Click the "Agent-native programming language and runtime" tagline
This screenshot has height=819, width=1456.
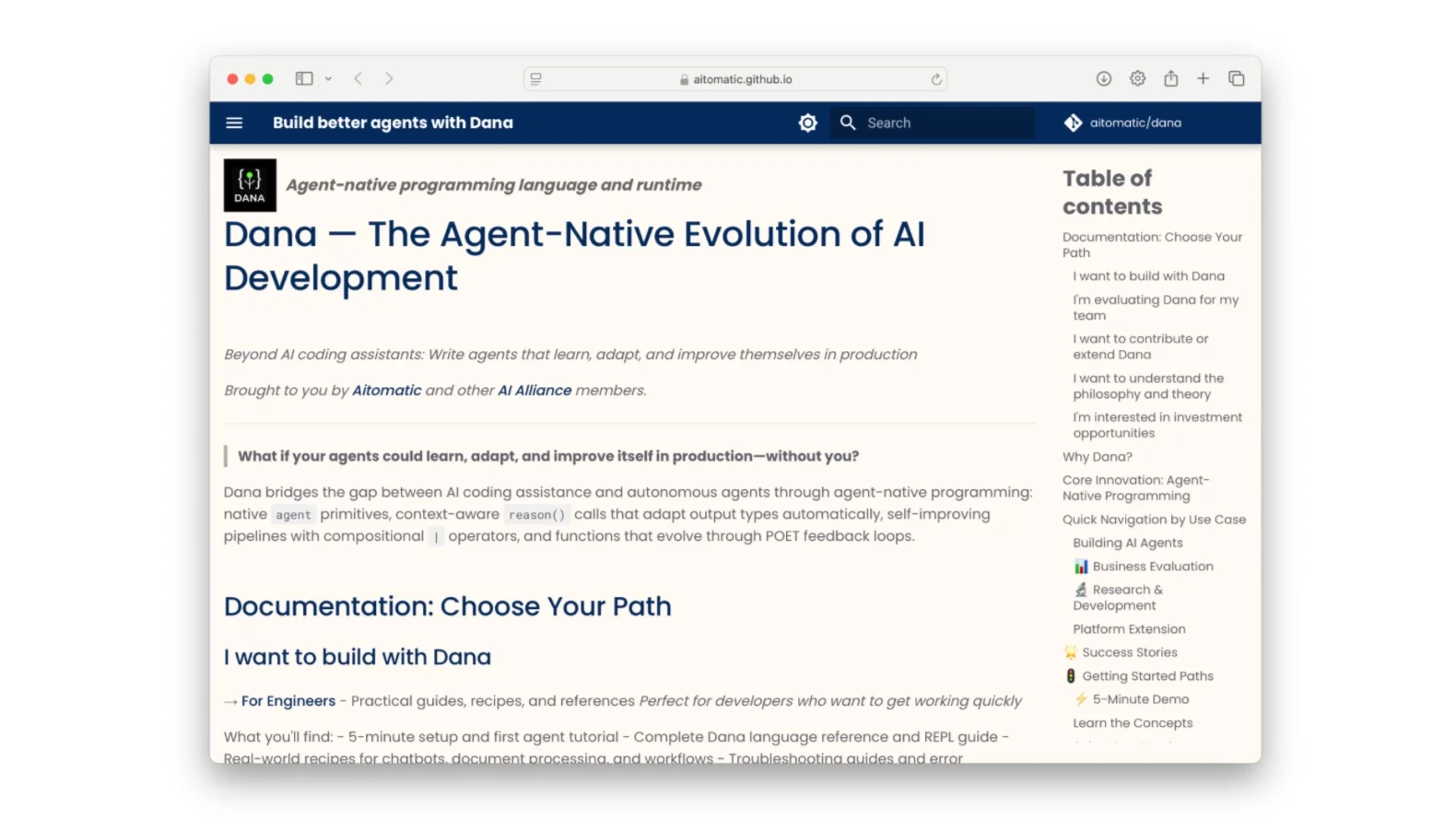point(494,185)
